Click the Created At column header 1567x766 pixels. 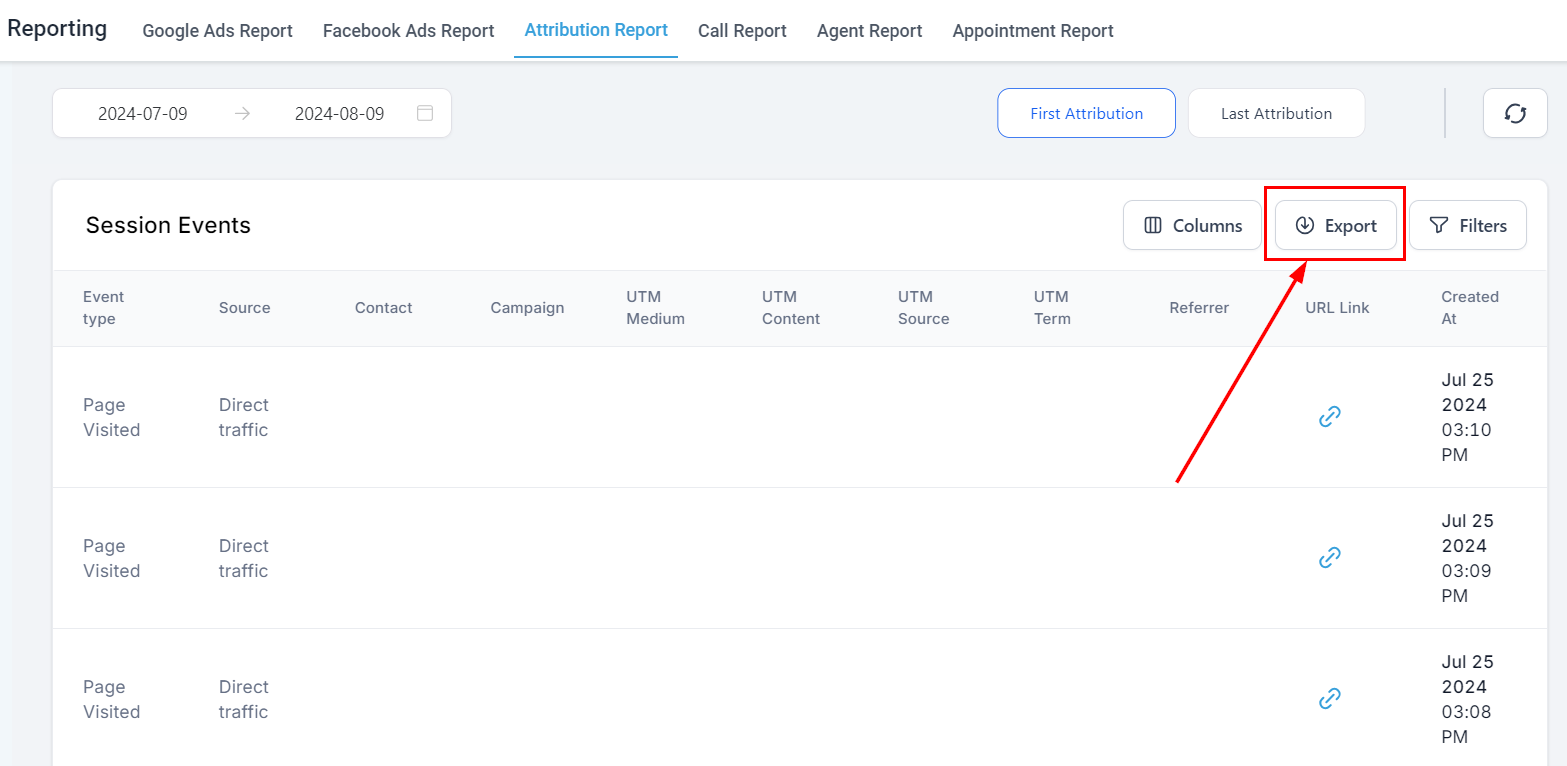(1470, 308)
